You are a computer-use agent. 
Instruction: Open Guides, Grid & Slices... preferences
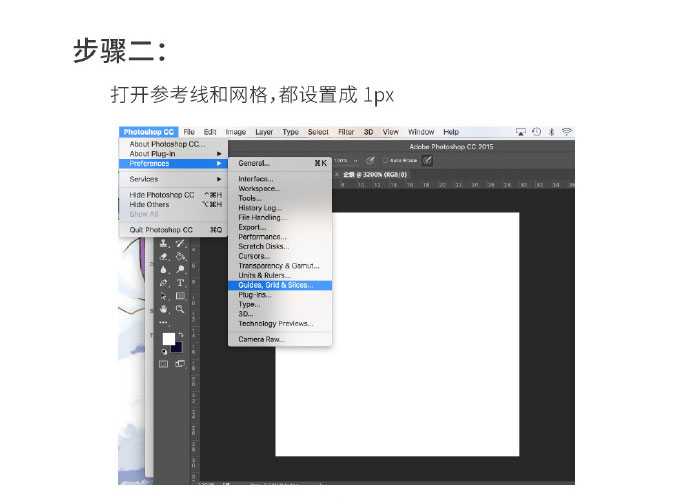[280, 285]
